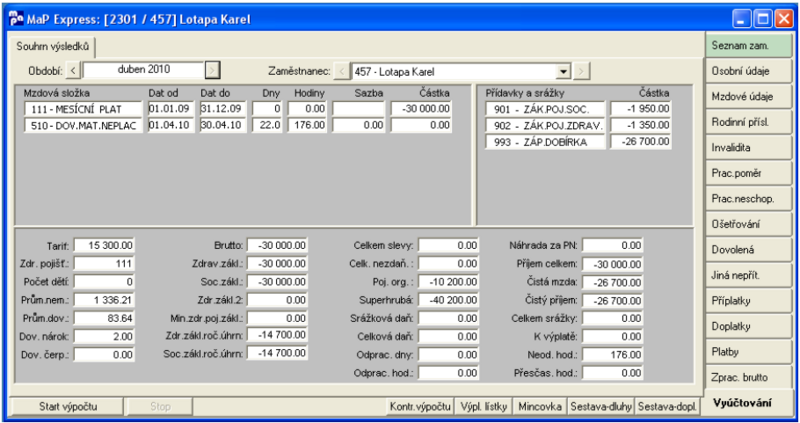This screenshot has height=423, width=800.
Task: Select 901 - ZÁK.POJ.SOC. deduction row
Action: [578, 109]
